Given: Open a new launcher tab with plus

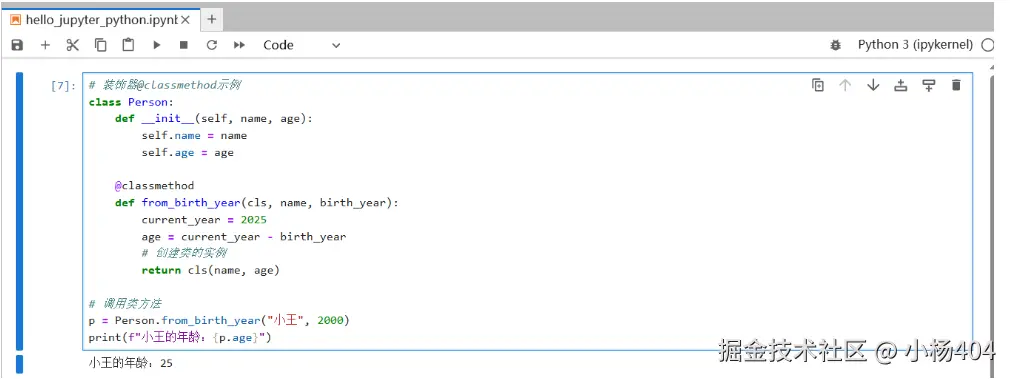Looking at the screenshot, I should (x=211, y=20).
